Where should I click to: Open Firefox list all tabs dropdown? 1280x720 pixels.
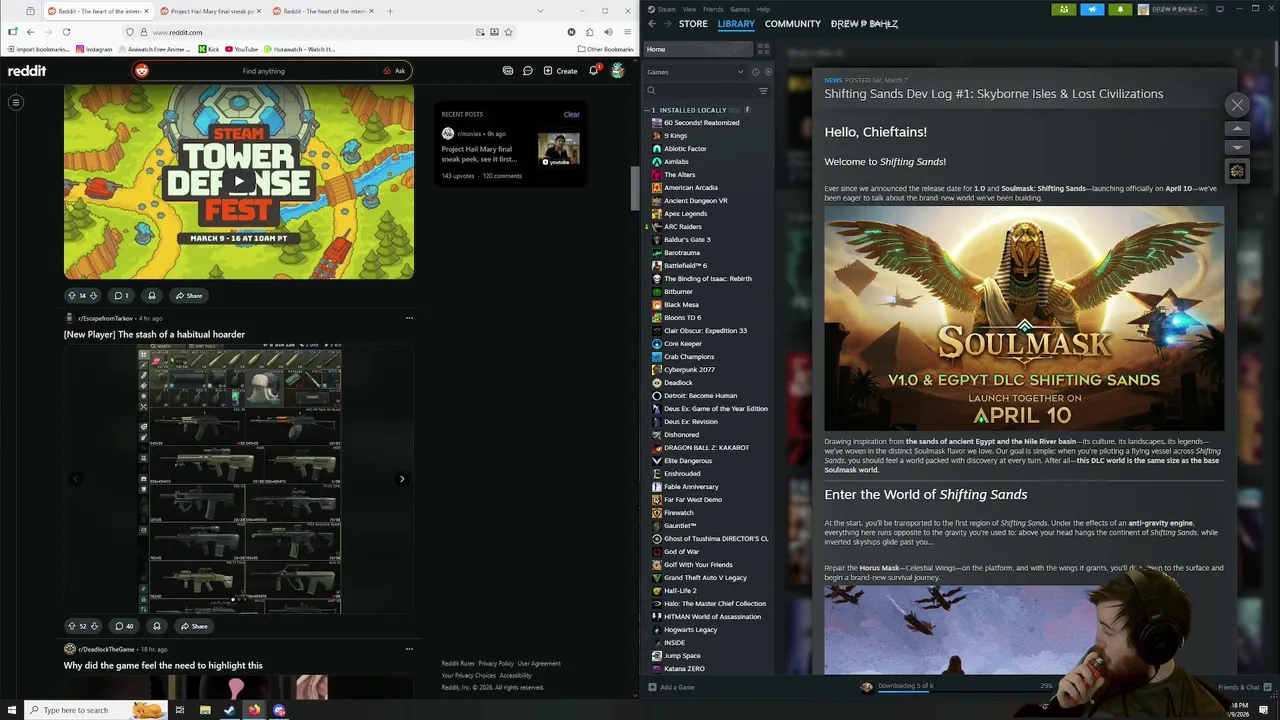point(541,11)
